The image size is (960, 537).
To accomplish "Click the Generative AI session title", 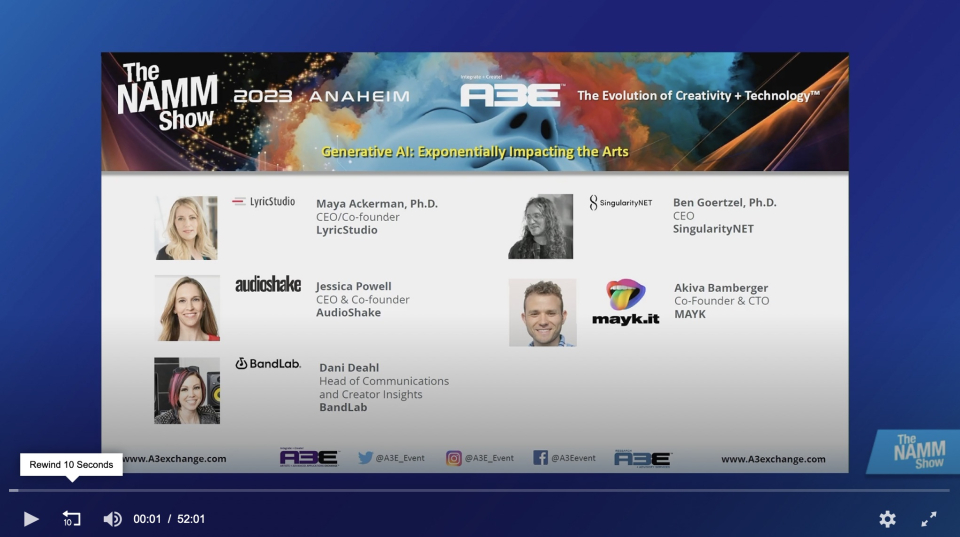I will [475, 152].
